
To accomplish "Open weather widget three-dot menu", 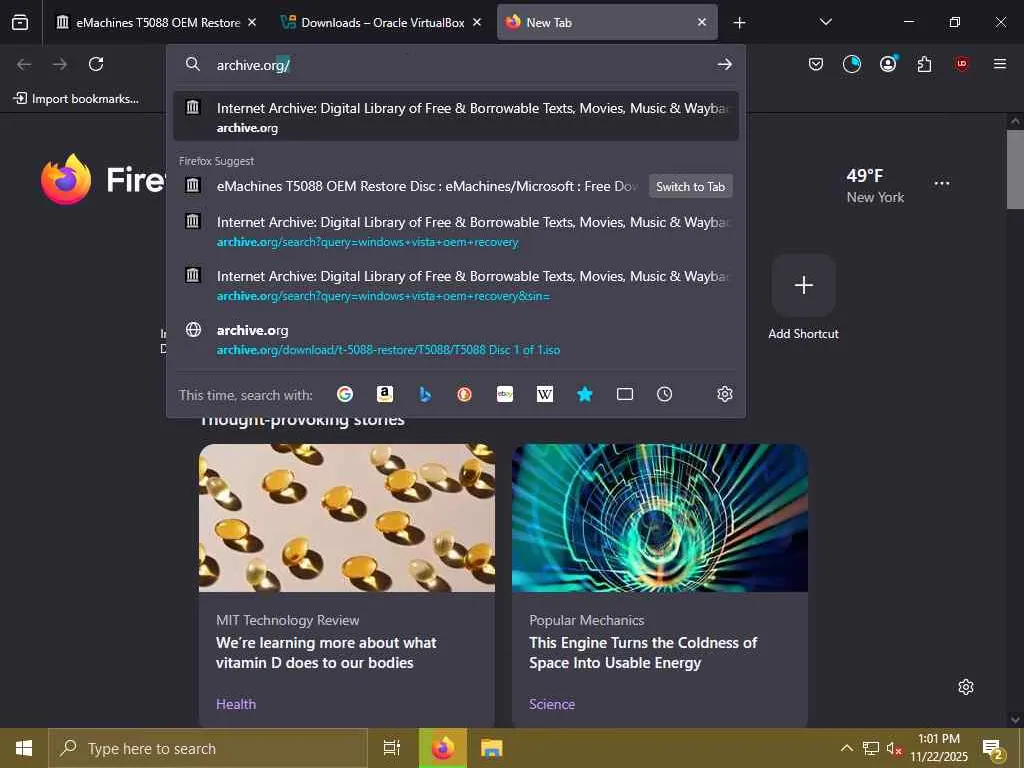I will (942, 184).
